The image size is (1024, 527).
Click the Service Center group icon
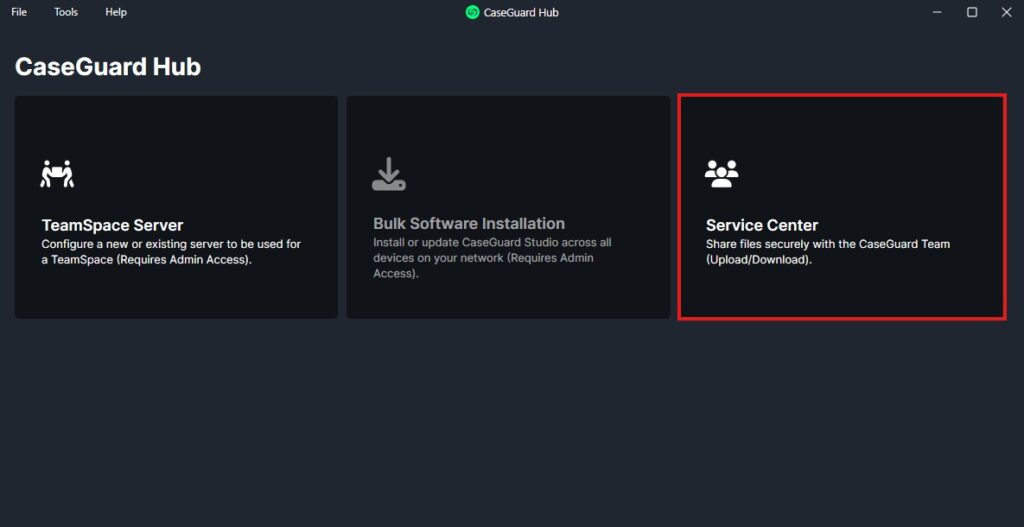[x=722, y=174]
